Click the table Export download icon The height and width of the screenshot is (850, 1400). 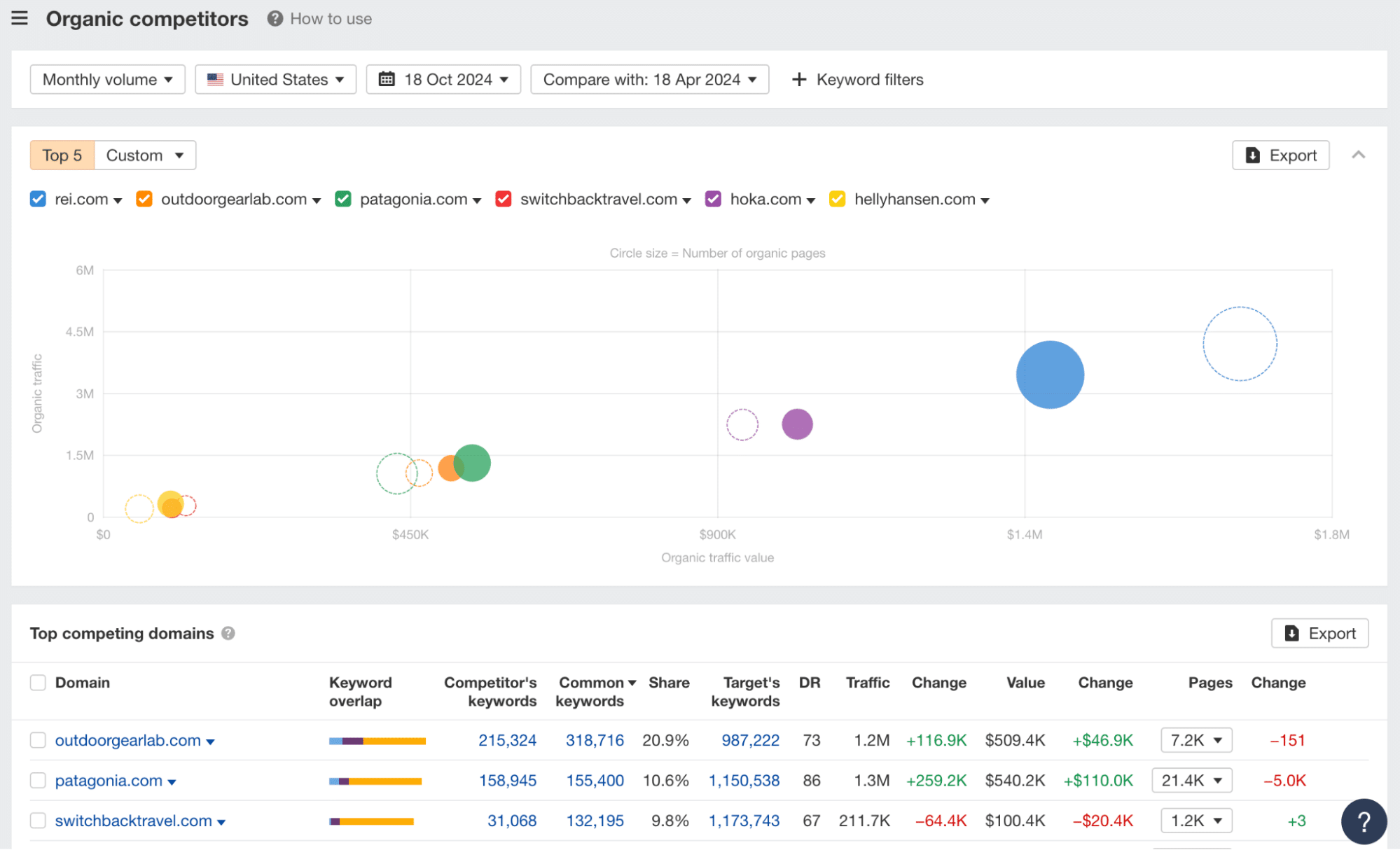[x=1292, y=634]
